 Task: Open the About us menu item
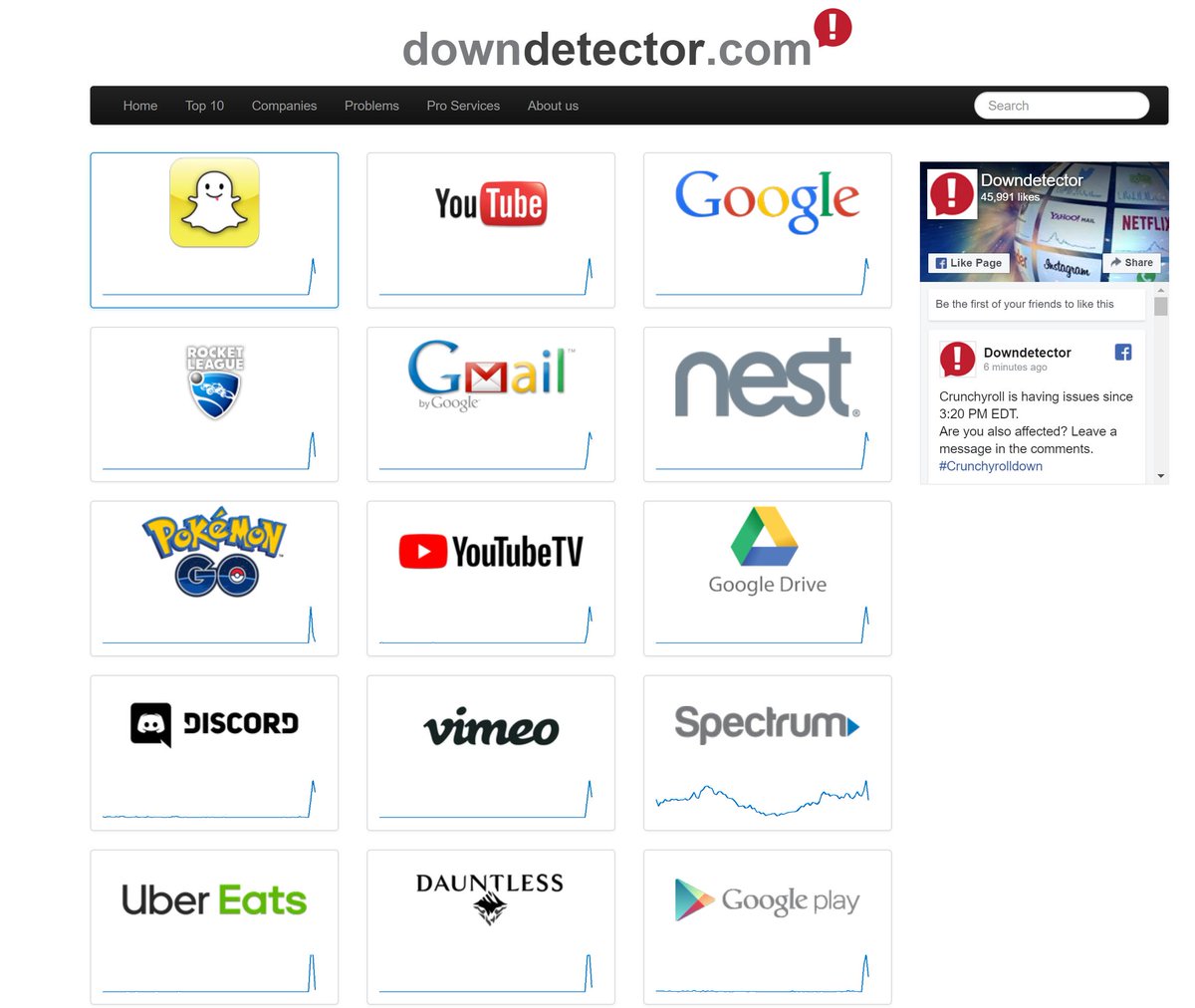[x=553, y=106]
